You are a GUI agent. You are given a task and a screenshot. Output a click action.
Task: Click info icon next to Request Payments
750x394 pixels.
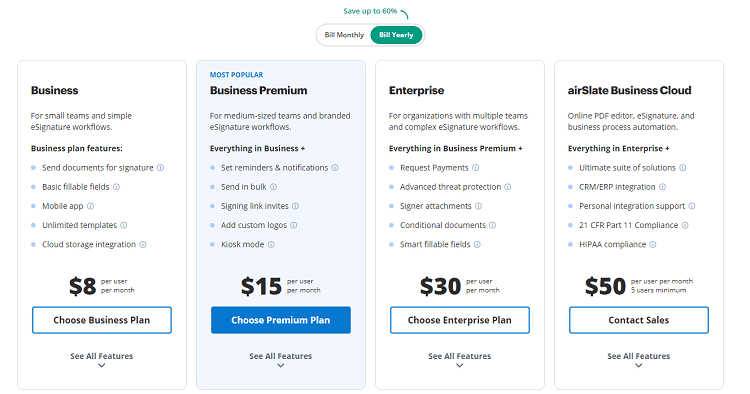475,168
